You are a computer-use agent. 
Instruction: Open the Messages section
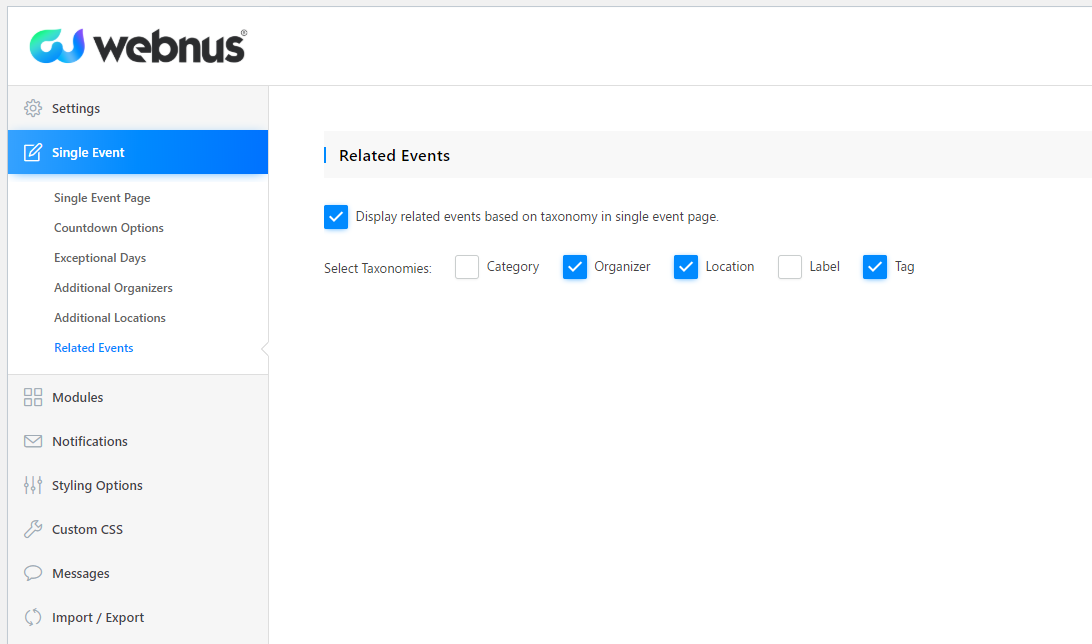(138, 573)
